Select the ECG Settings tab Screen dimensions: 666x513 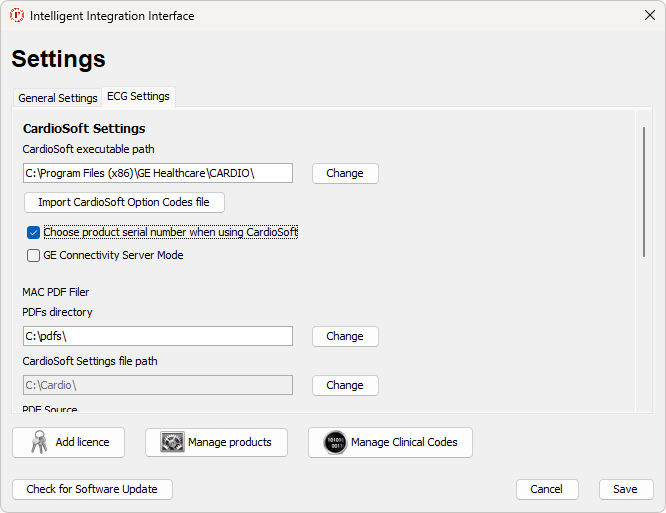coord(138,96)
